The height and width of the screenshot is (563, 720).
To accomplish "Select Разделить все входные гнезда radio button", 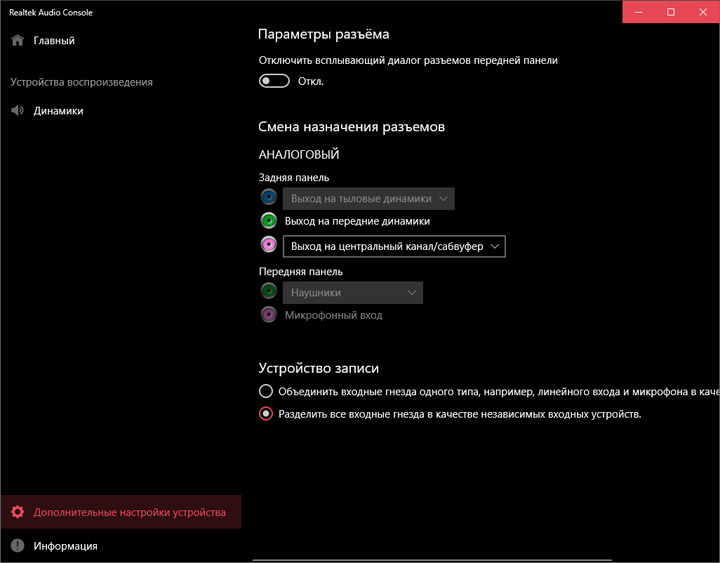I will (x=265, y=414).
